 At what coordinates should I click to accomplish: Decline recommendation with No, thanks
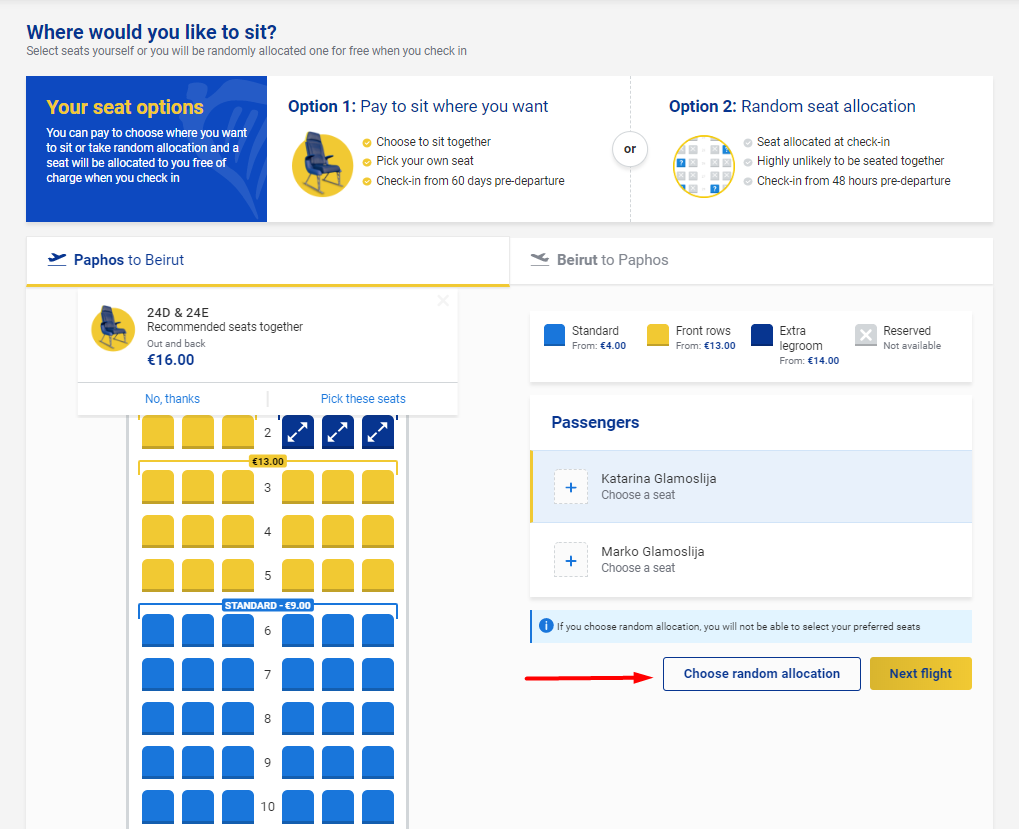[172, 399]
